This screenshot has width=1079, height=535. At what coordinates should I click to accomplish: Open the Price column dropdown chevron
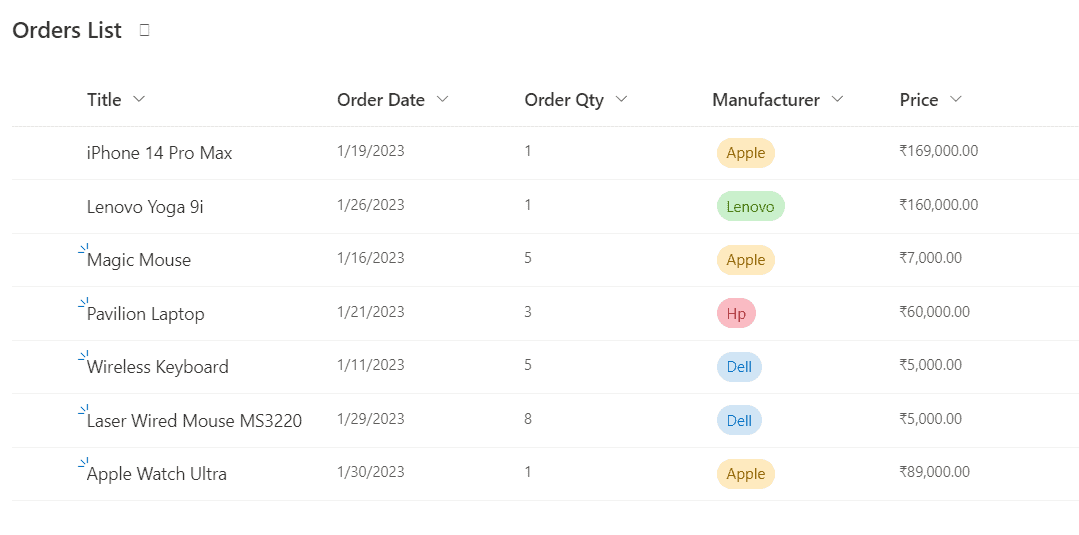[956, 99]
